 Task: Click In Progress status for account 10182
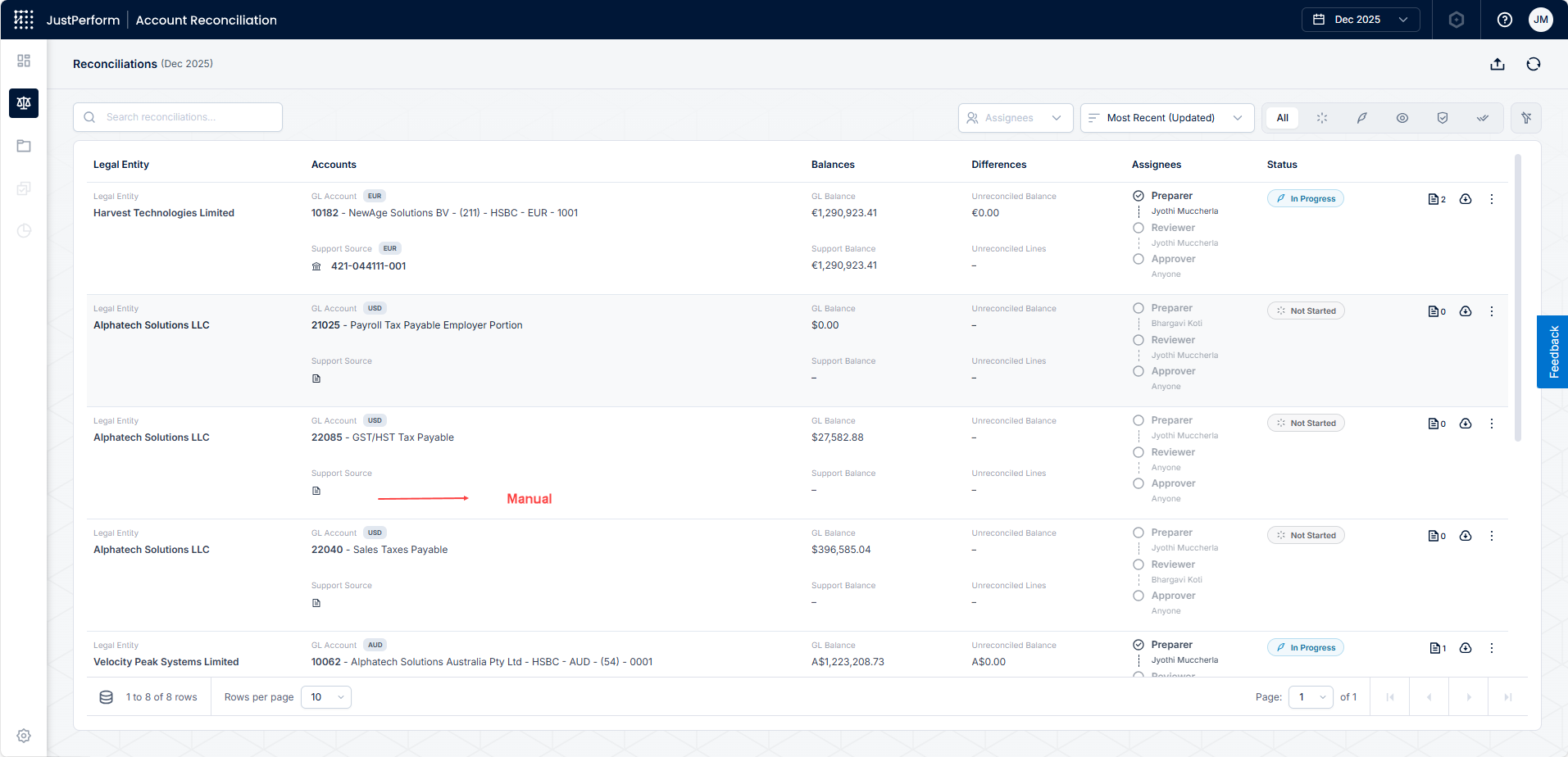pos(1306,199)
